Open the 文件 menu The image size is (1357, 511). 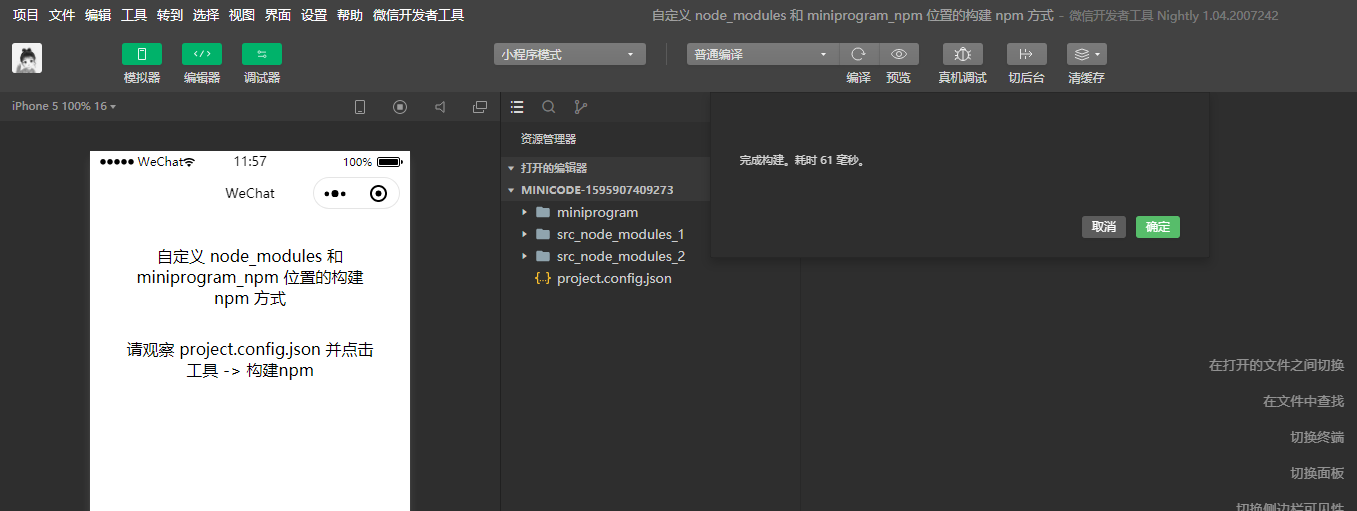62,15
